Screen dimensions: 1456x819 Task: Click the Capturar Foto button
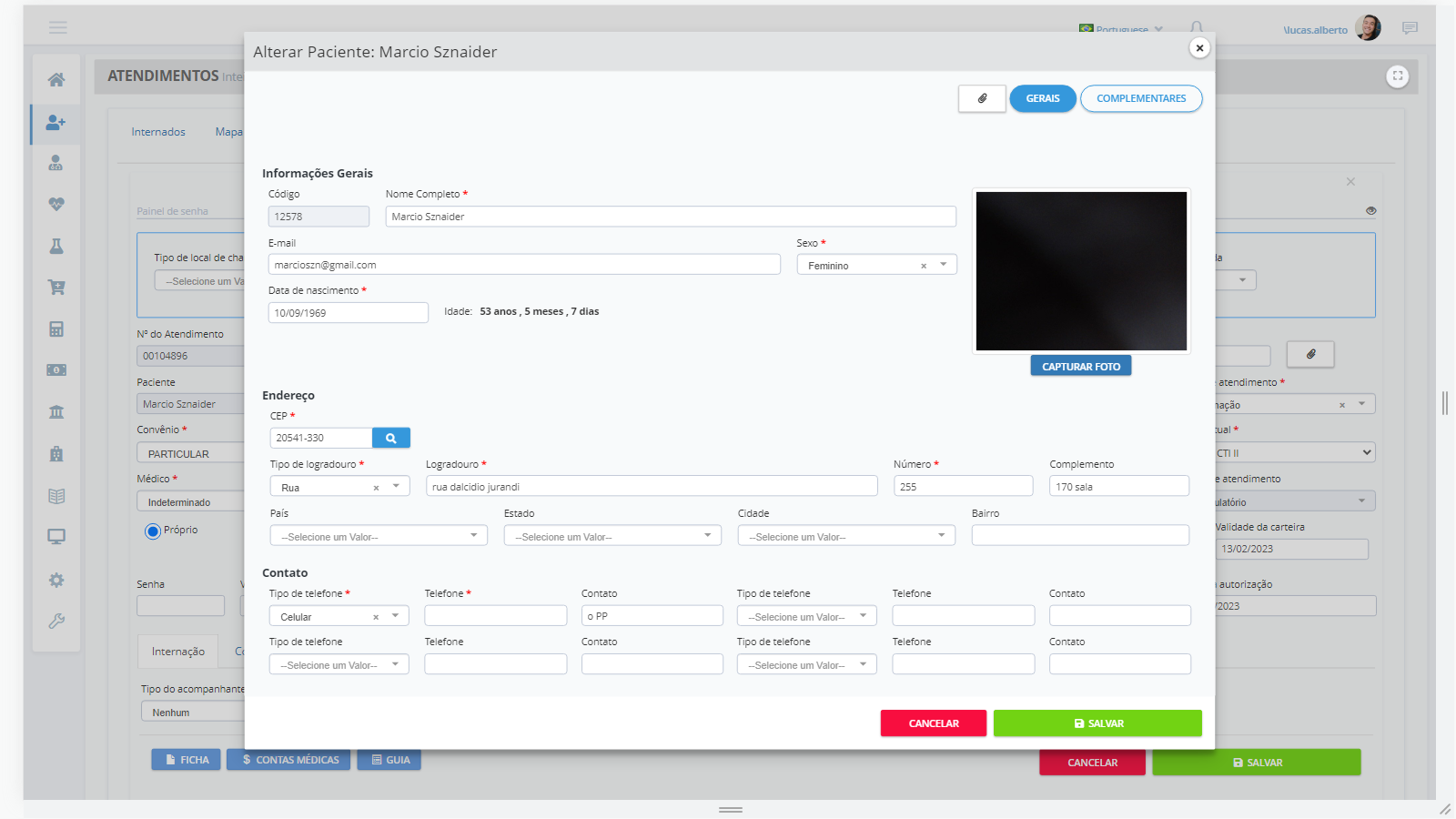(1081, 366)
